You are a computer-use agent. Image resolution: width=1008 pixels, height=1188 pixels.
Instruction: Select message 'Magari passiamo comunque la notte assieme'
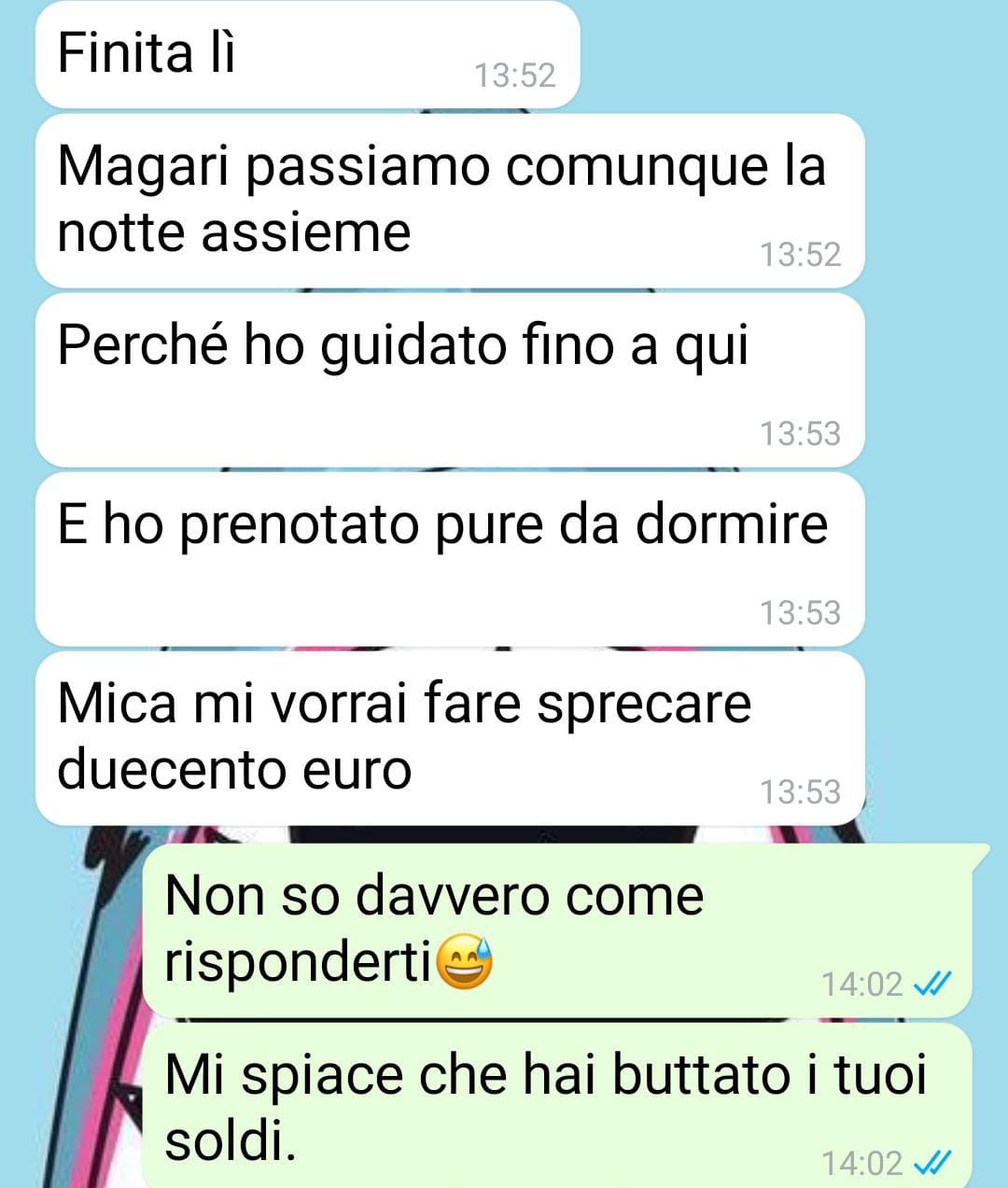click(450, 200)
